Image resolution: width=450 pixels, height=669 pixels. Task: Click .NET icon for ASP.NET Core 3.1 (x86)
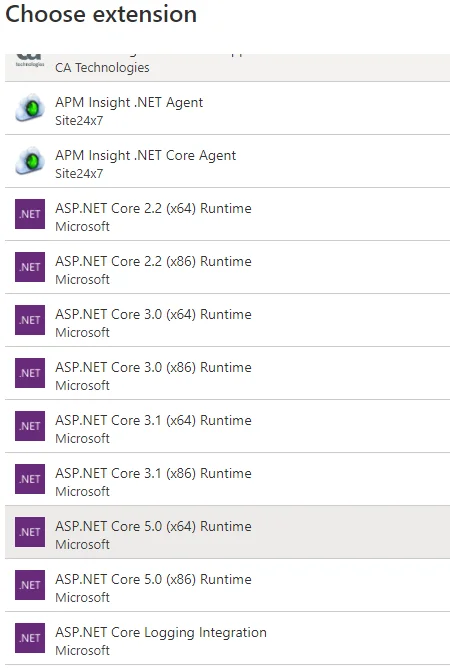pyautogui.click(x=30, y=479)
